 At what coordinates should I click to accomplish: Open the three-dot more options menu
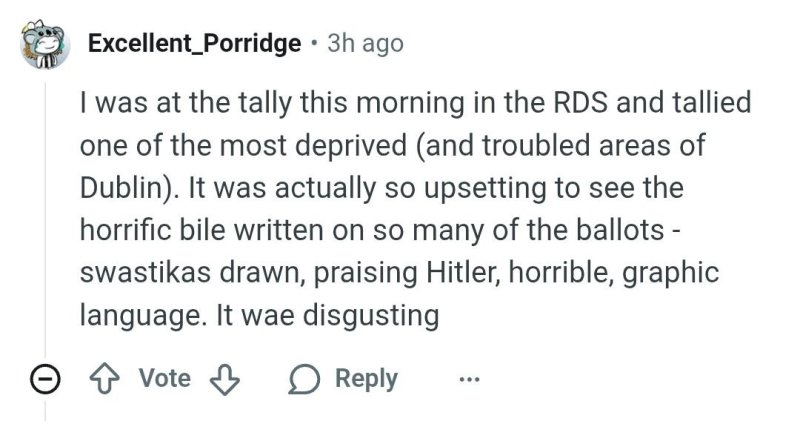pyautogui.click(x=469, y=379)
